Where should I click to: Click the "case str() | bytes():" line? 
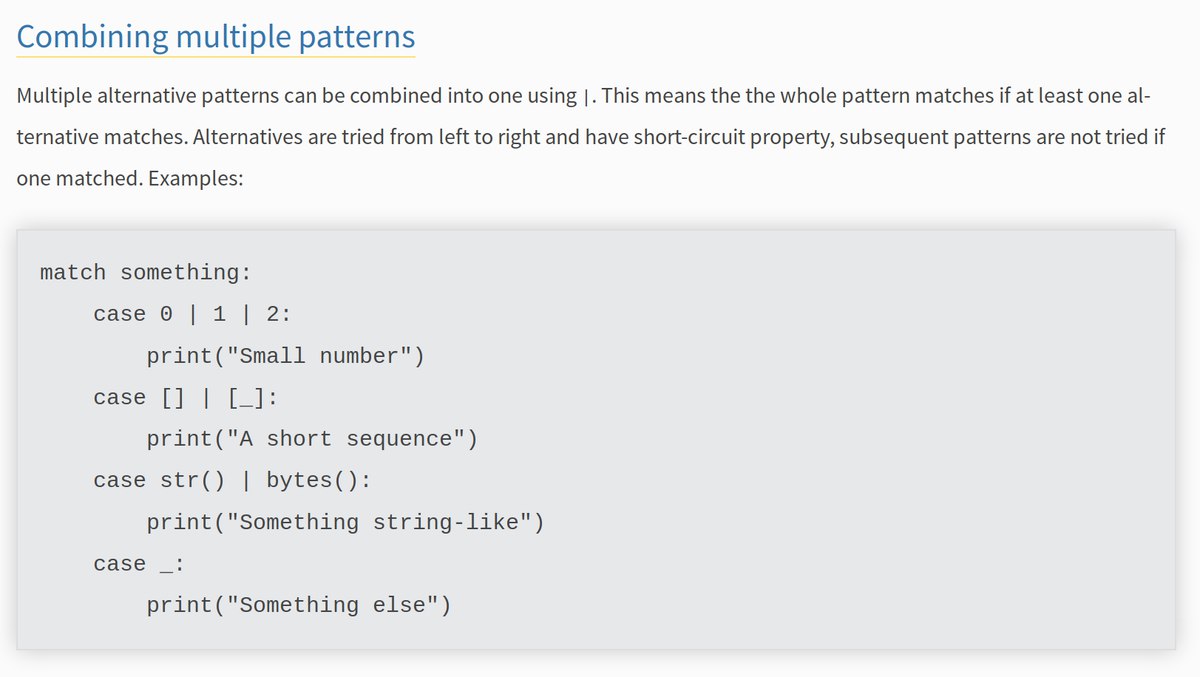pyautogui.click(x=232, y=481)
